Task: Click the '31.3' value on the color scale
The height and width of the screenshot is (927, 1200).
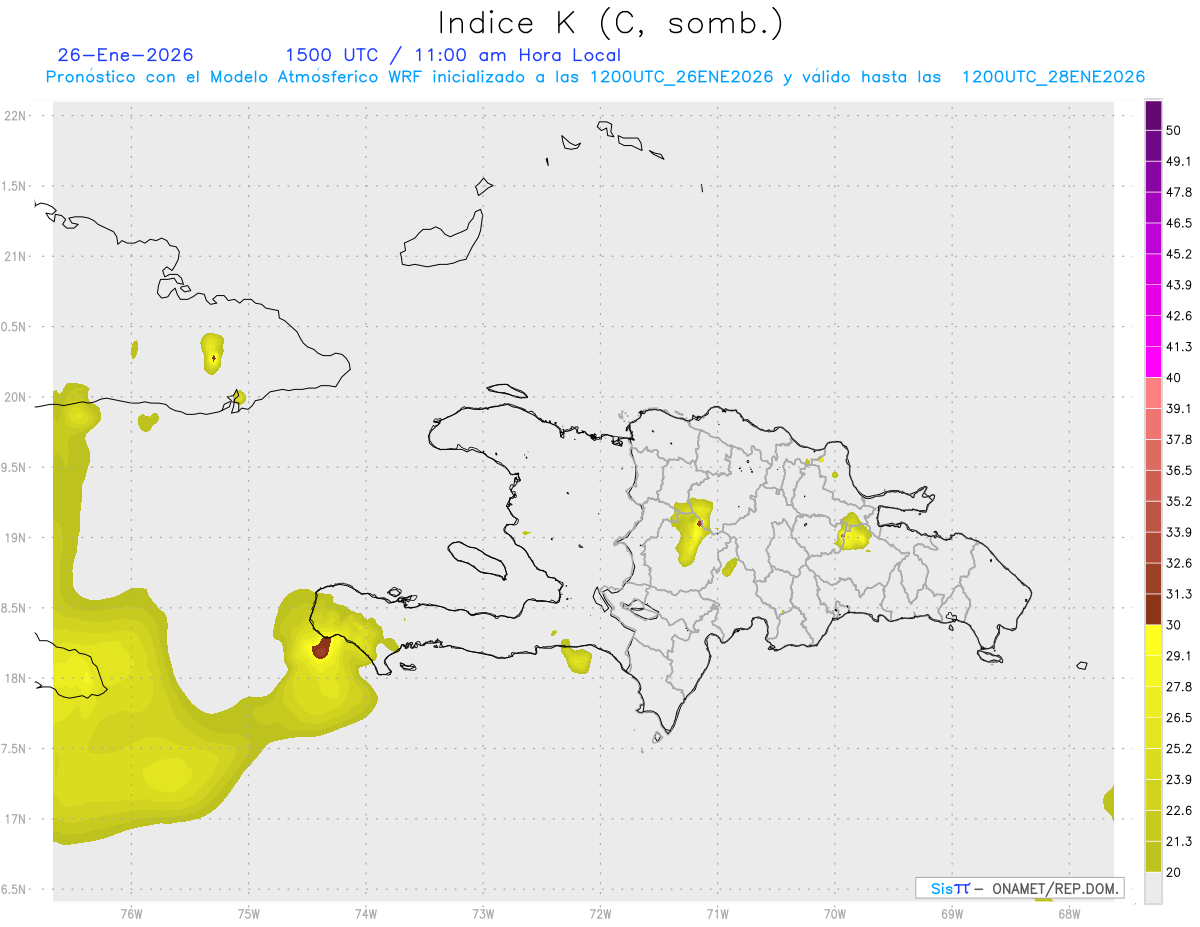Action: point(1179,594)
